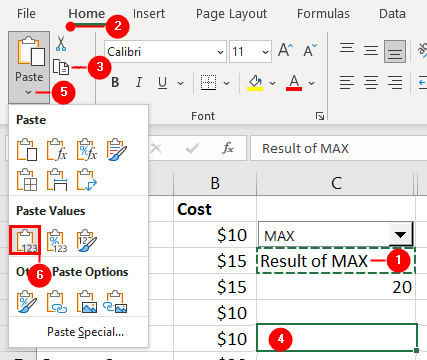427x360 pixels.
Task: Choose Keep Source Formatting paste option
Action: coord(117,150)
